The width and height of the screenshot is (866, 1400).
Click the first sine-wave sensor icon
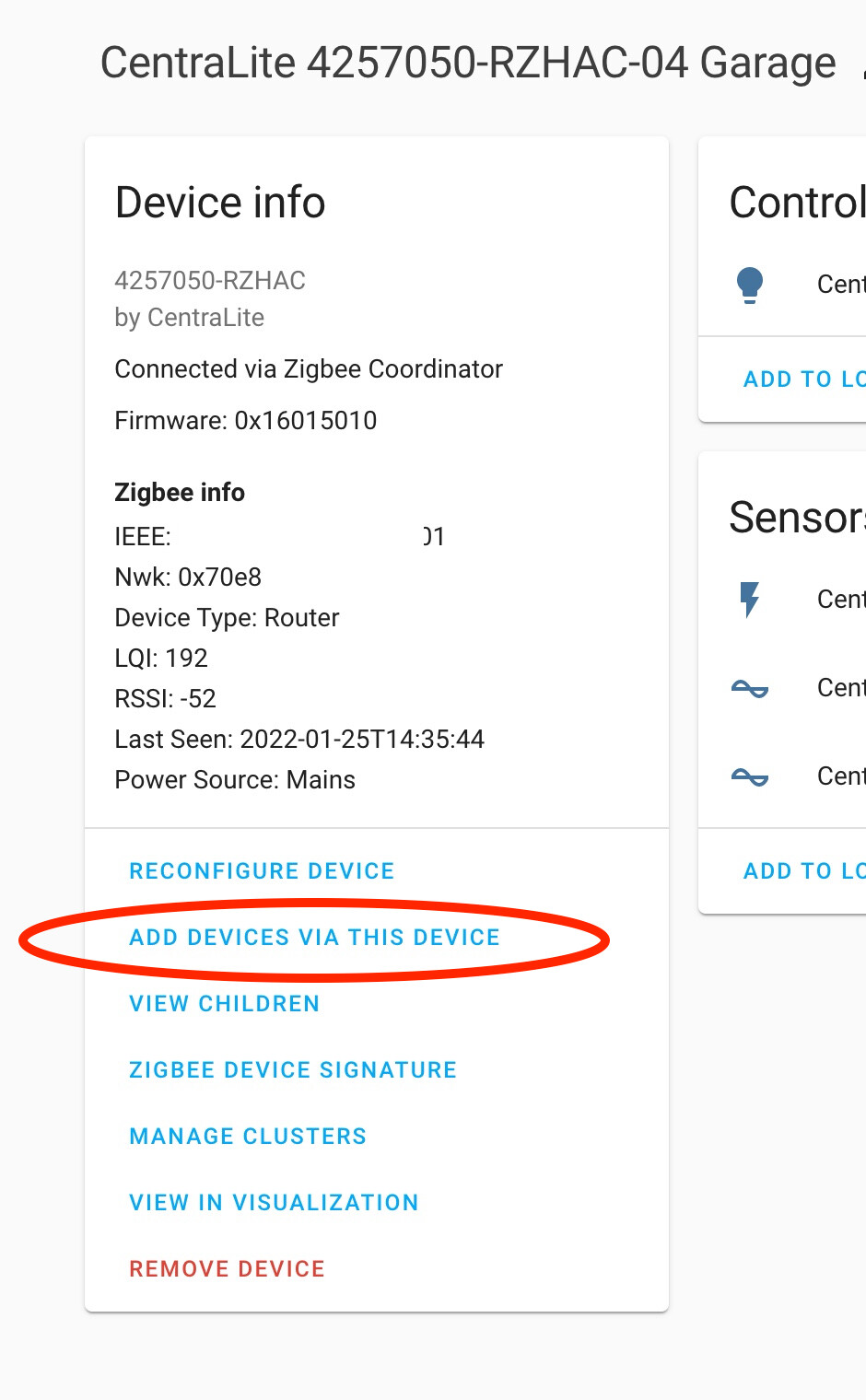[x=750, y=689]
